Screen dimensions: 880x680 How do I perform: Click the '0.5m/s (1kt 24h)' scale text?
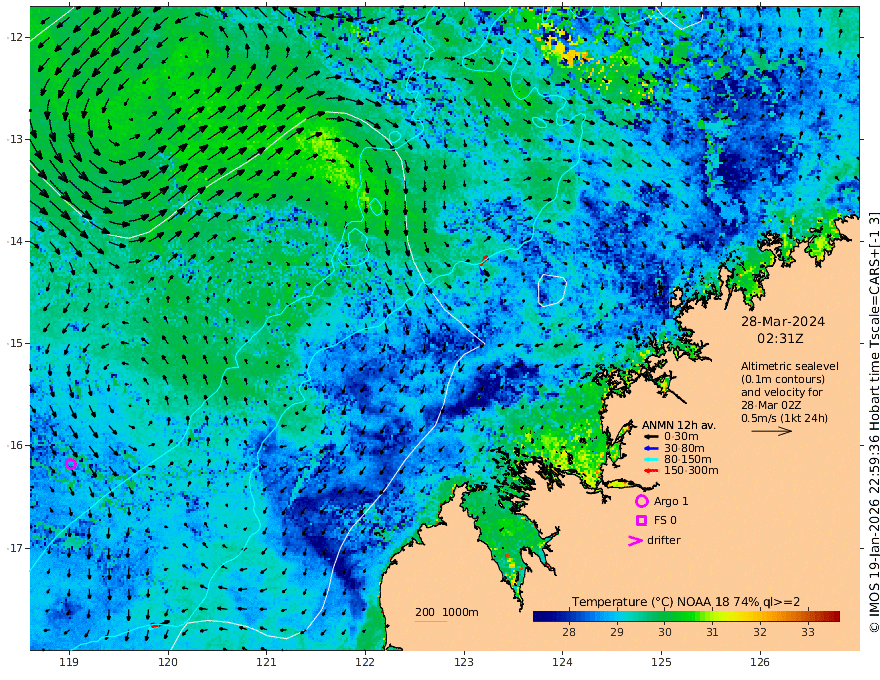784,418
